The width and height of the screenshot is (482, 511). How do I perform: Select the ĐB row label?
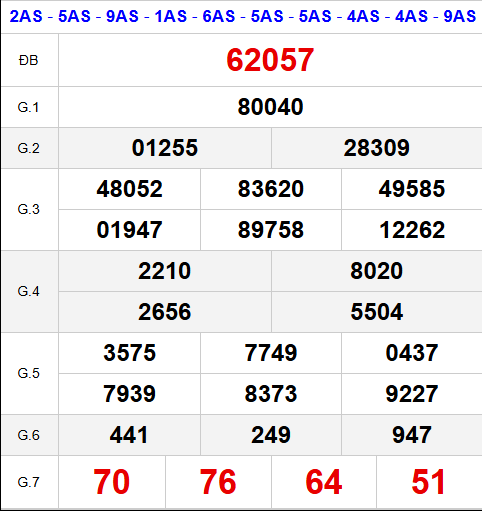[29, 61]
